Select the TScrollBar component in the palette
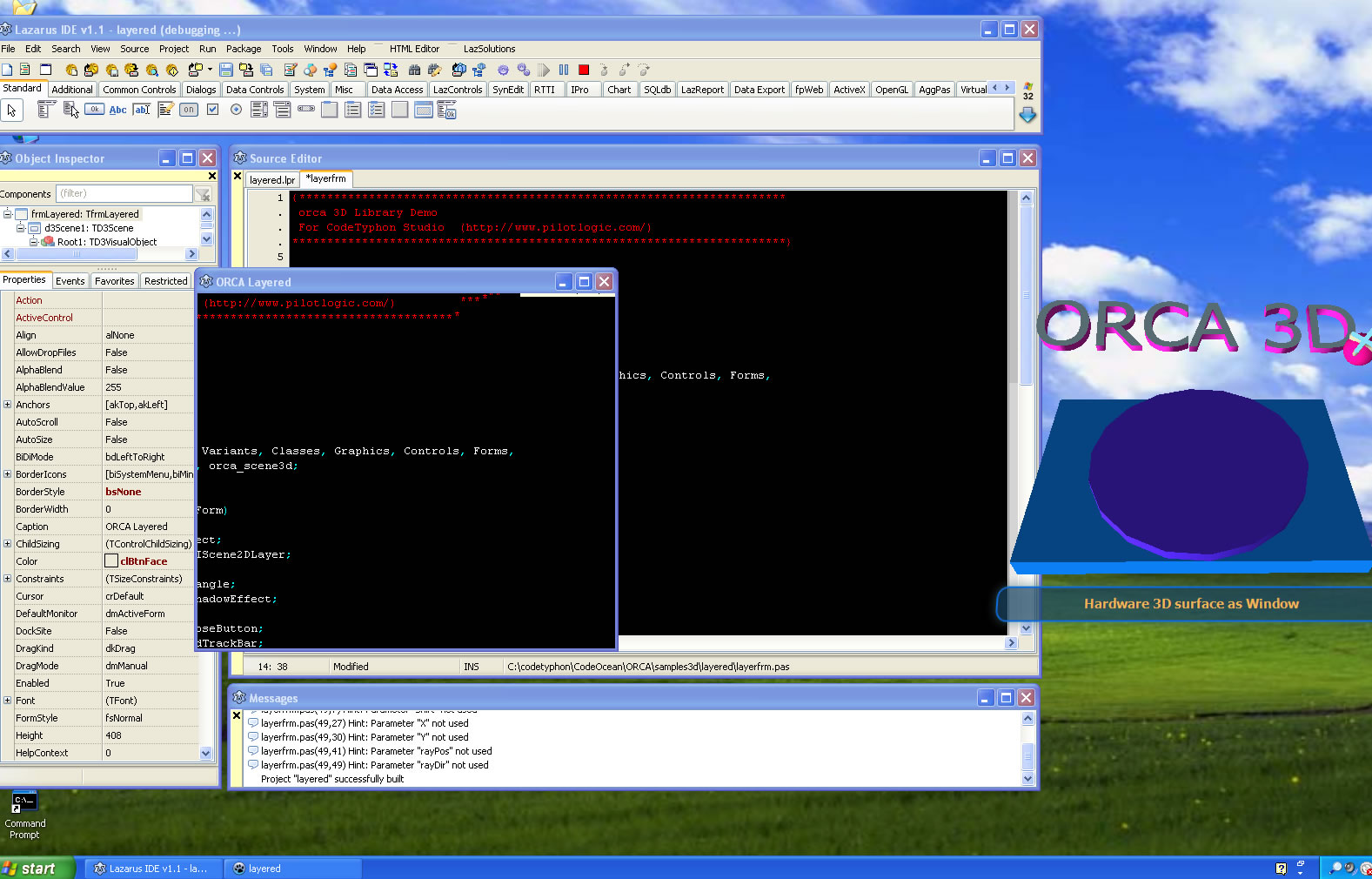 pyautogui.click(x=306, y=109)
